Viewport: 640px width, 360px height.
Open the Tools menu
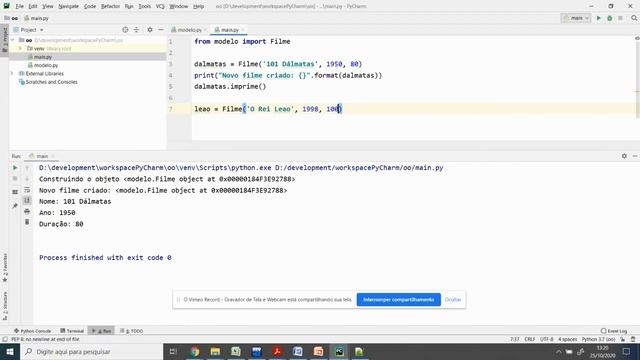(x=144, y=6)
